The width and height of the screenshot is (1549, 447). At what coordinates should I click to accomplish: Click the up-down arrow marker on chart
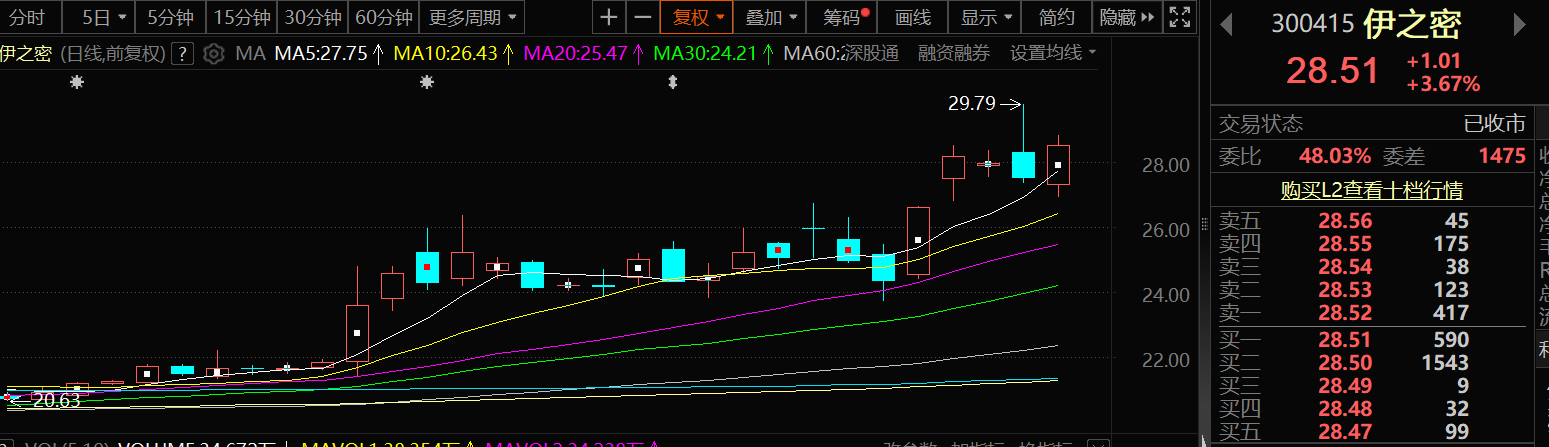point(672,83)
